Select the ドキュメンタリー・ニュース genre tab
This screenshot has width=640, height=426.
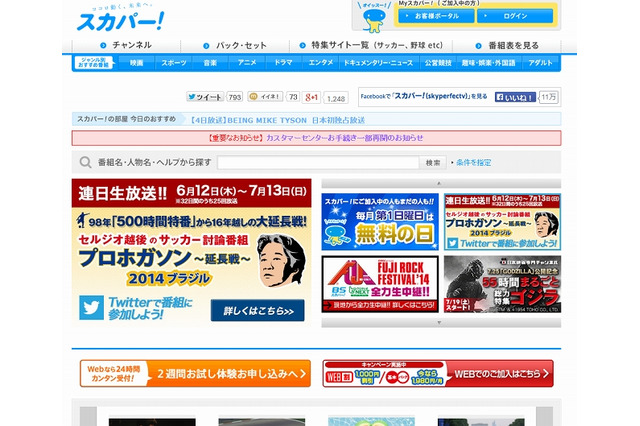(x=378, y=63)
